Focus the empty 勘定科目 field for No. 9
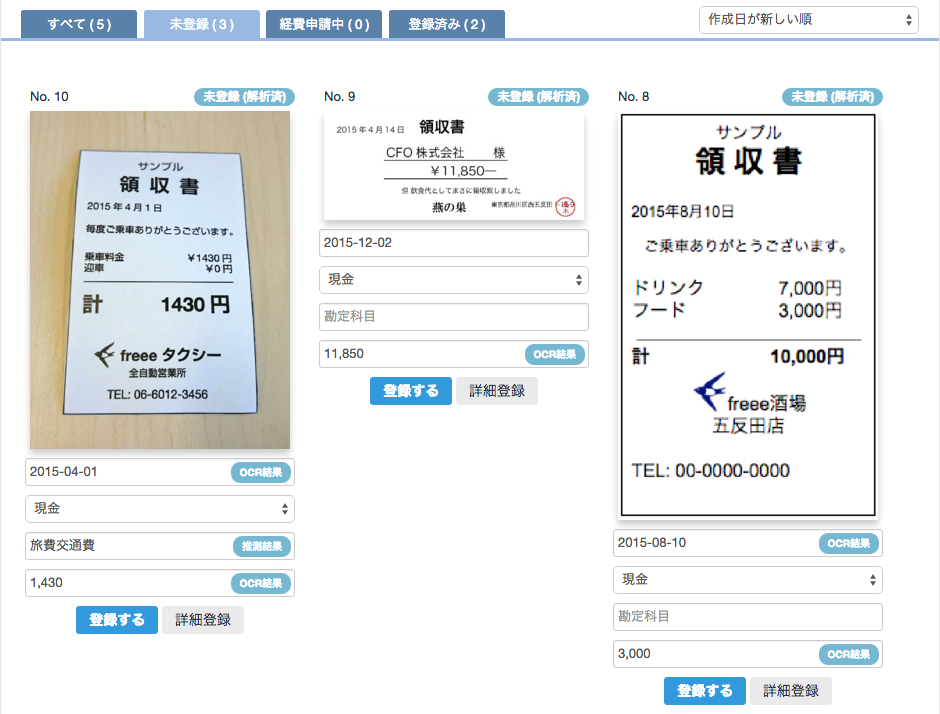This screenshot has height=714, width=940. [x=454, y=317]
